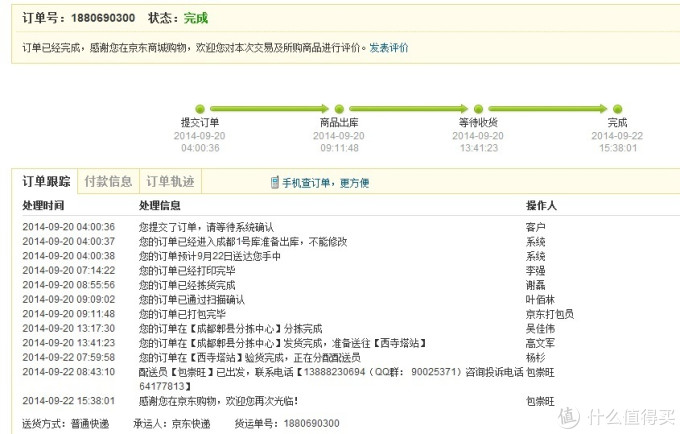Open the 发表评价 review link
Image resolution: width=680 pixels, height=434 pixels.
pyautogui.click(x=389, y=48)
